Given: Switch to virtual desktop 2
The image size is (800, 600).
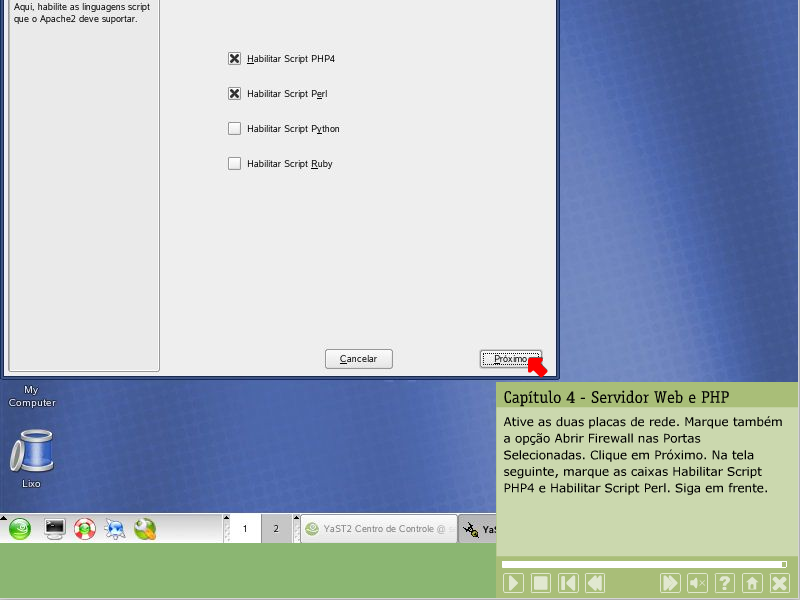Looking at the screenshot, I should (x=275, y=529).
